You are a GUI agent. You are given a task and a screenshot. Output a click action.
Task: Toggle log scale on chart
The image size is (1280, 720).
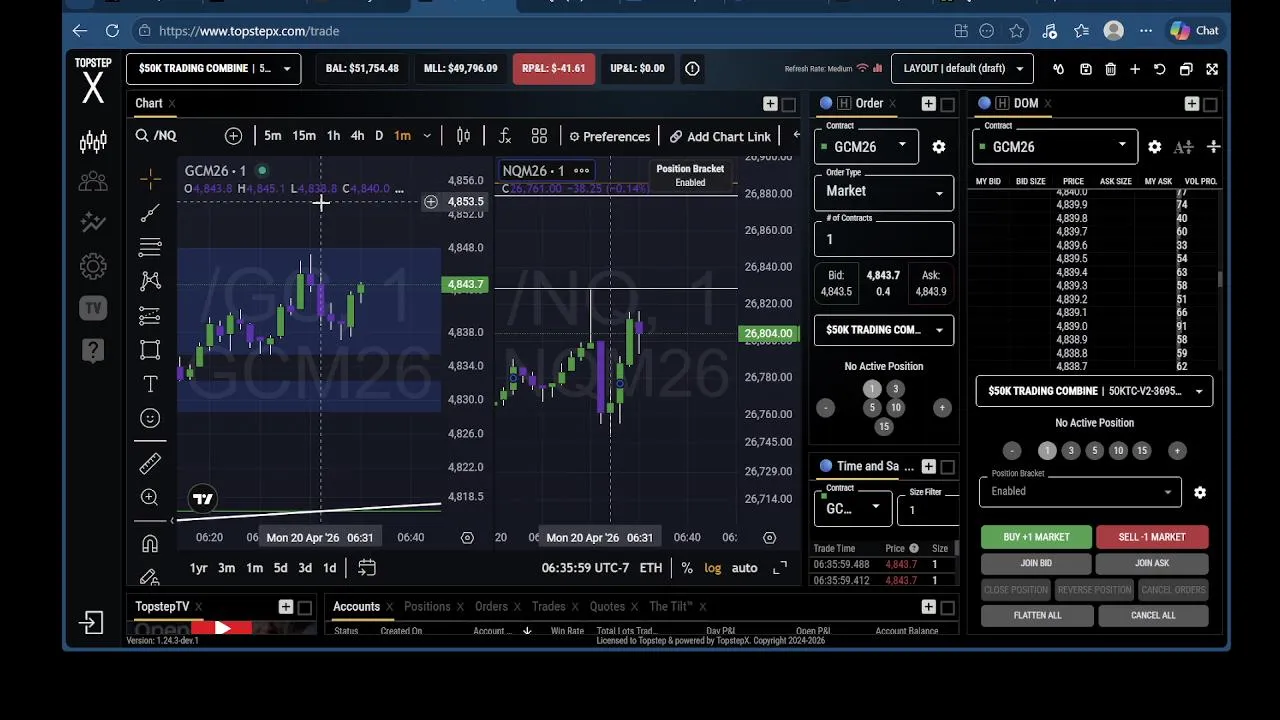(x=712, y=568)
